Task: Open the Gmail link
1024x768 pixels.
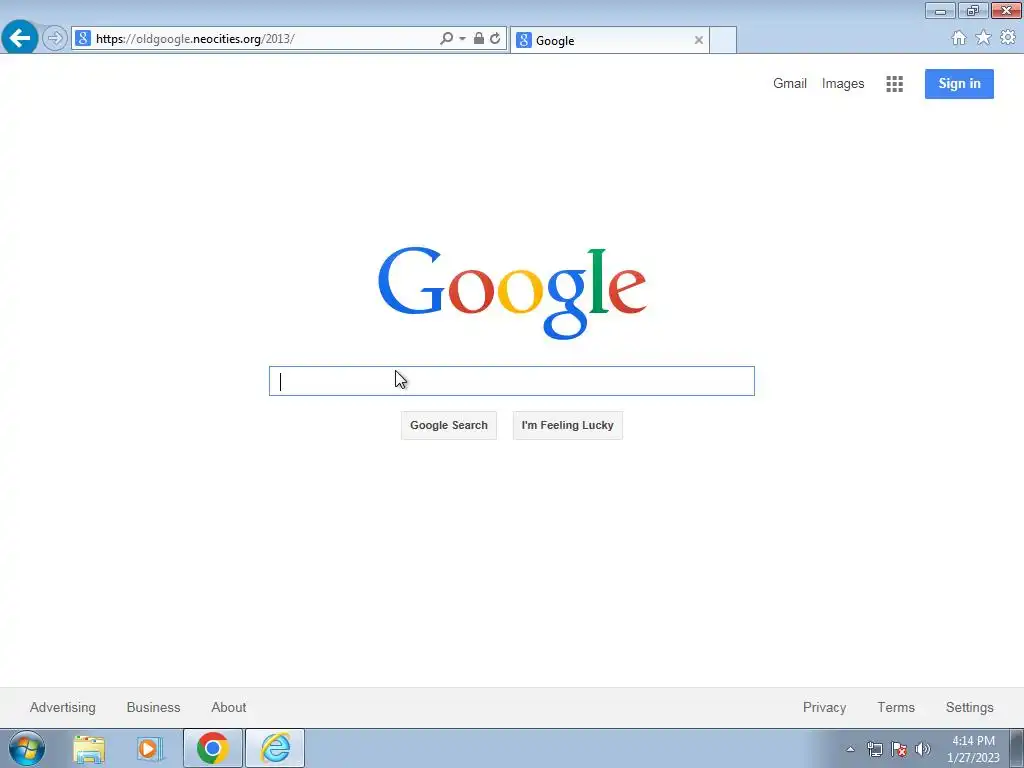Action: [x=790, y=84]
